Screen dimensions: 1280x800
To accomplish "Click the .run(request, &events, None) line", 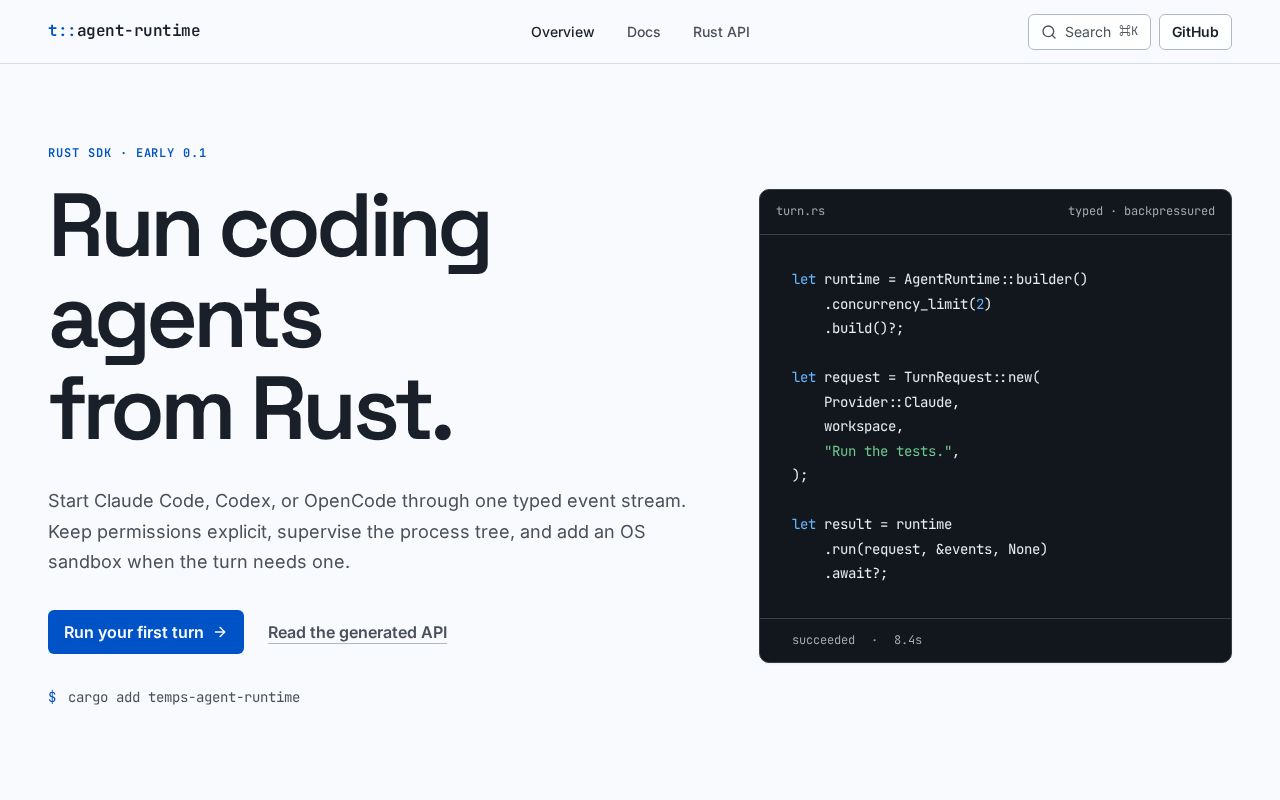I will [x=936, y=549].
